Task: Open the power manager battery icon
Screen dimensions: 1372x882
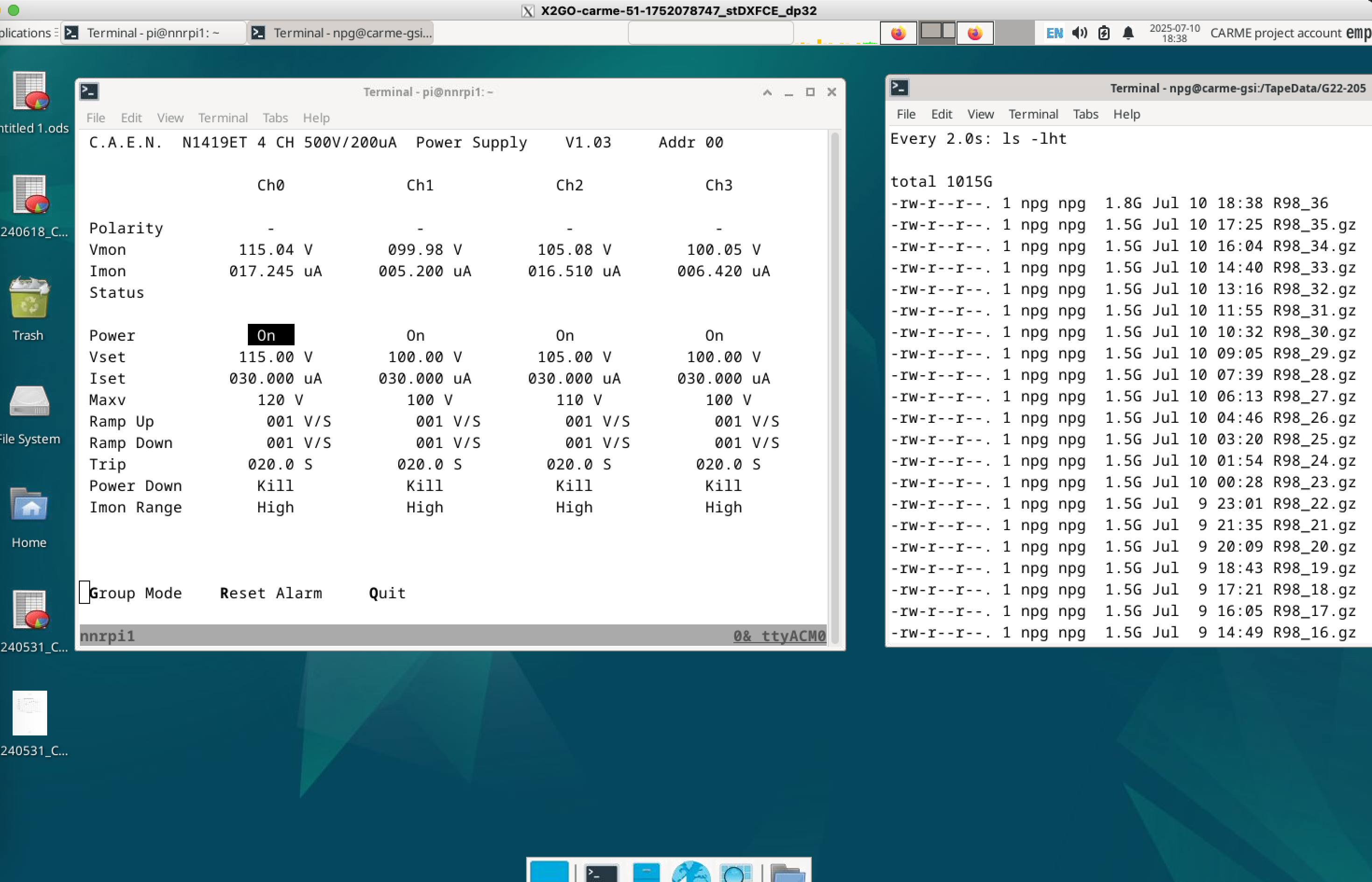Action: (1104, 33)
